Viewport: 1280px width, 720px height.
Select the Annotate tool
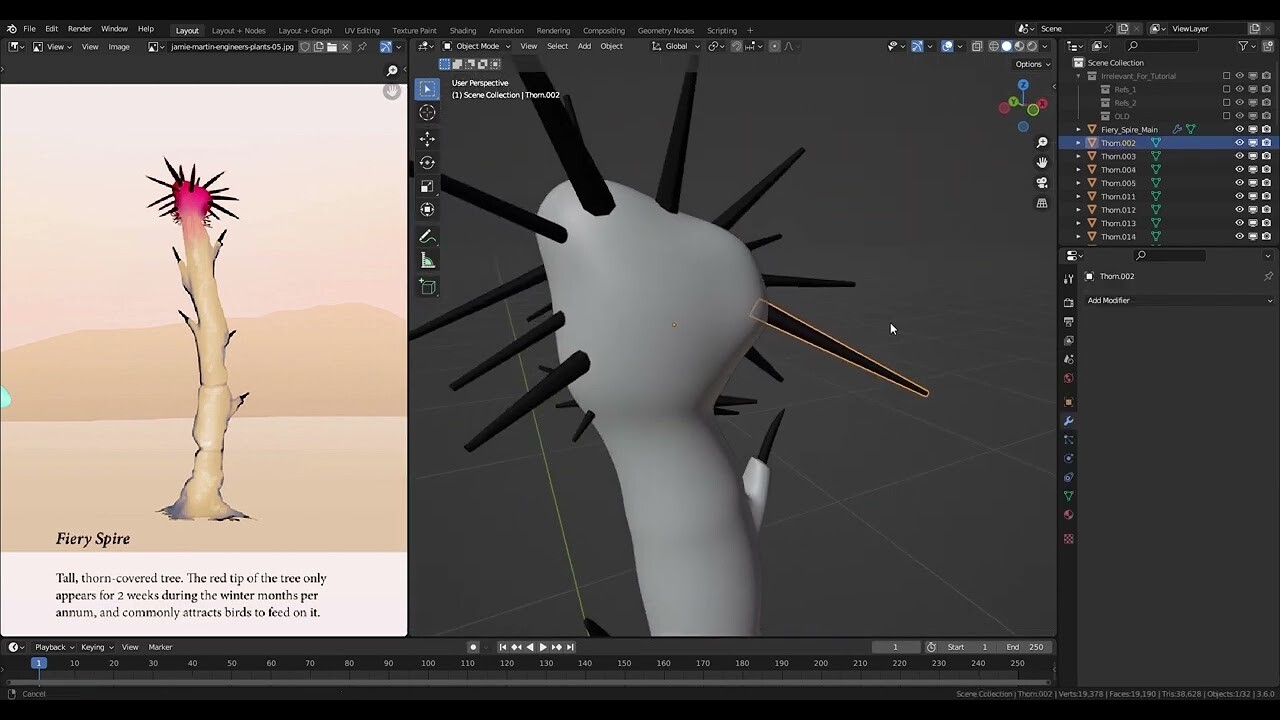pyautogui.click(x=427, y=236)
